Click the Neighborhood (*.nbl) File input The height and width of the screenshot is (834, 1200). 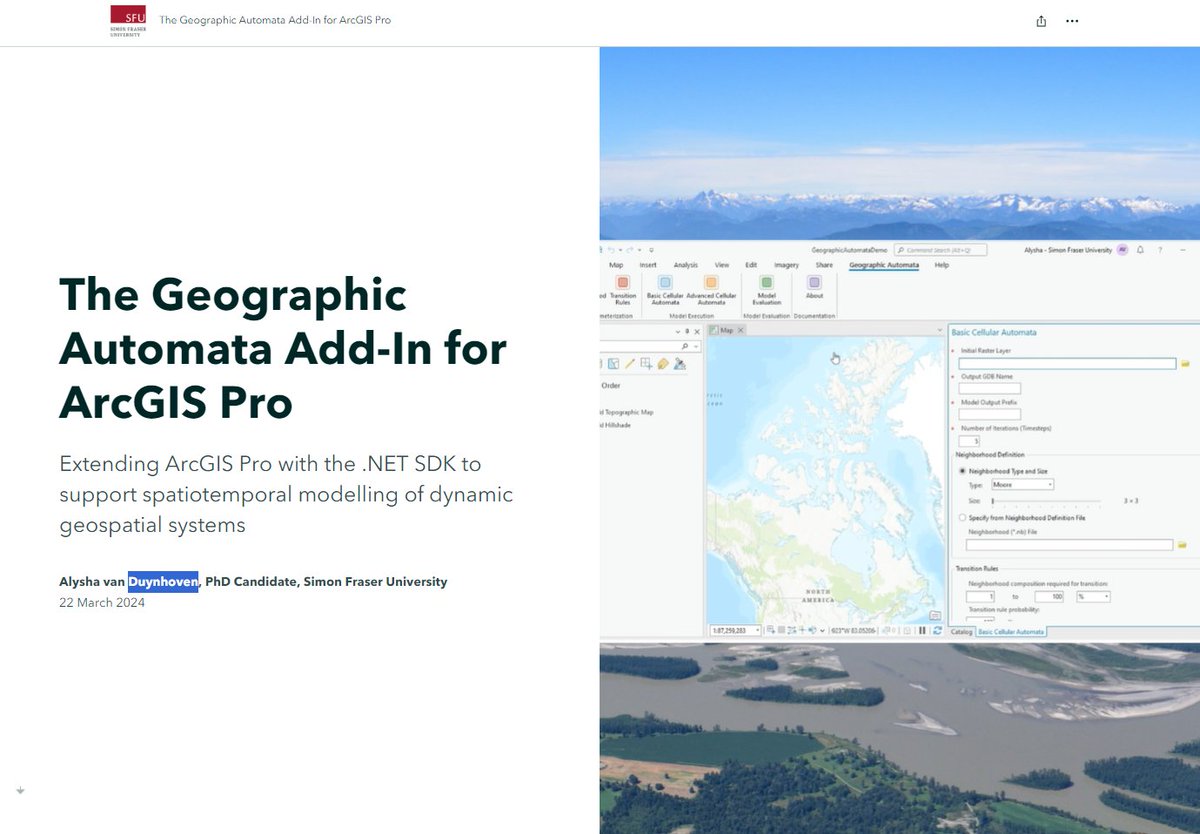tap(1070, 545)
